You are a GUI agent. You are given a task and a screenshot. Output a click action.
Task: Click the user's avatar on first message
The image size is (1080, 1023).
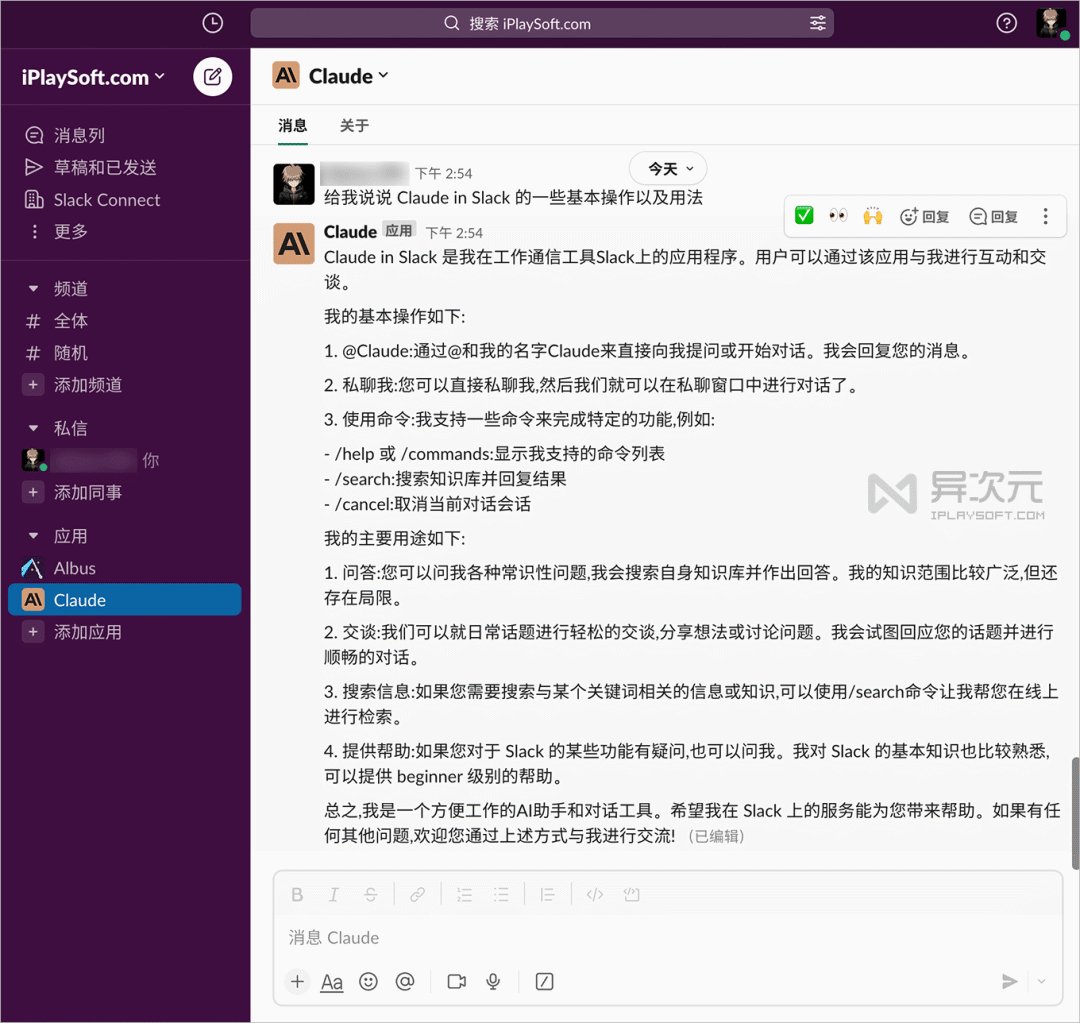[x=294, y=184]
